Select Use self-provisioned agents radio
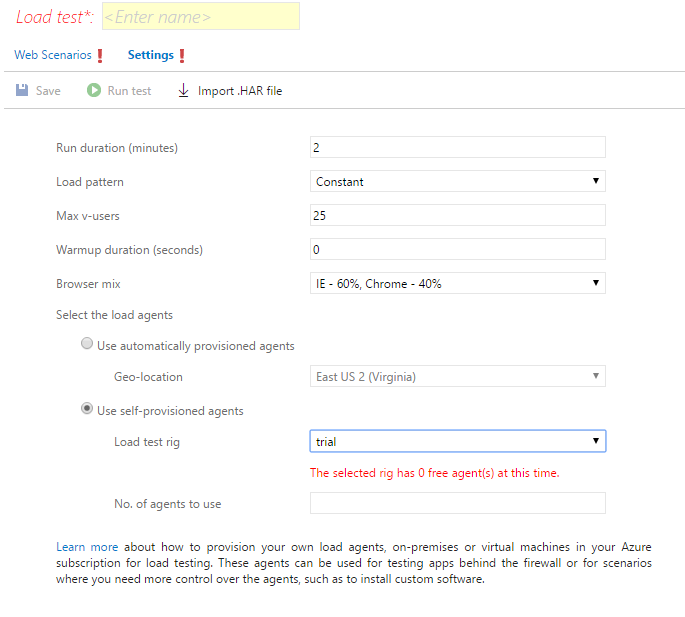The height and width of the screenshot is (617, 685). coord(87,409)
